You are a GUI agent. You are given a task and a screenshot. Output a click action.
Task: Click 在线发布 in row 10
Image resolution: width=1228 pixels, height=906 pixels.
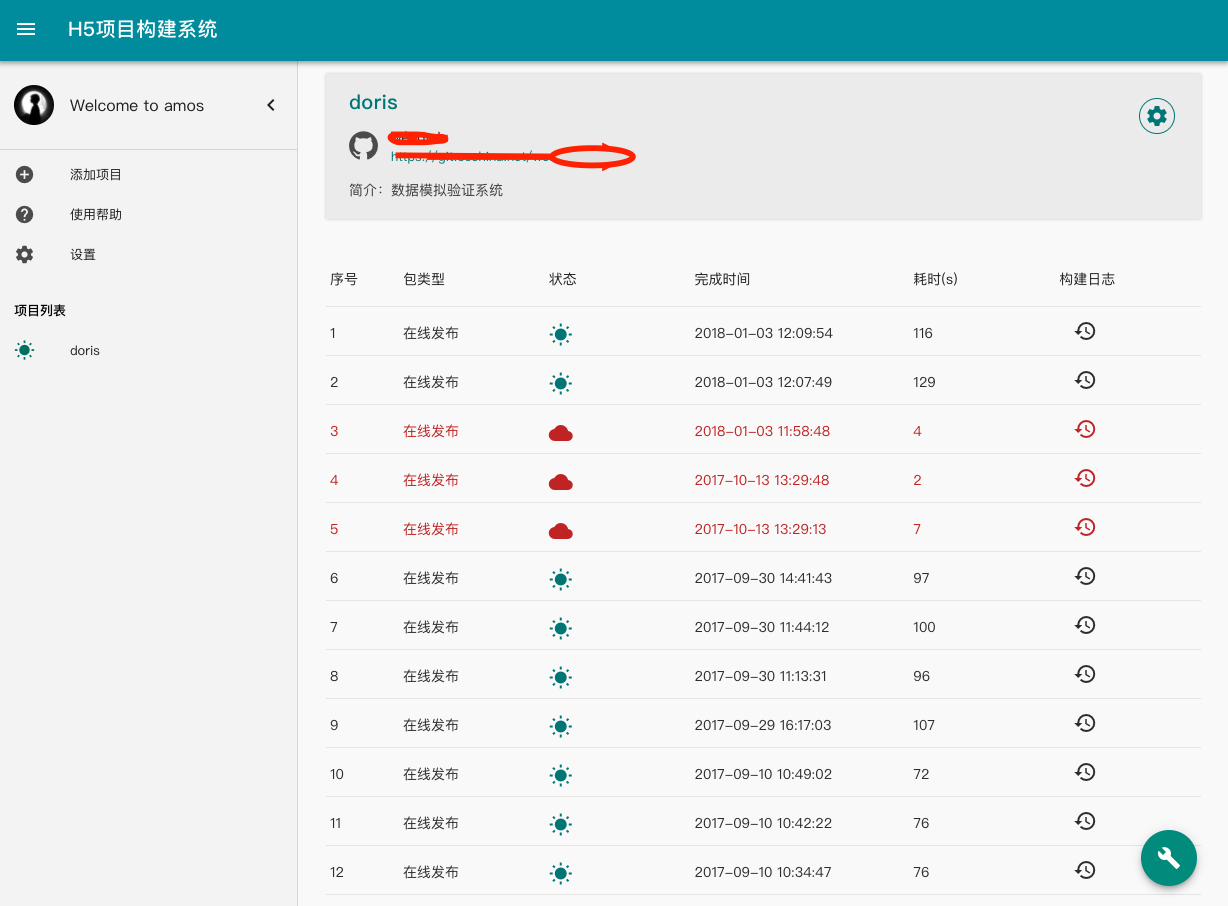431,774
